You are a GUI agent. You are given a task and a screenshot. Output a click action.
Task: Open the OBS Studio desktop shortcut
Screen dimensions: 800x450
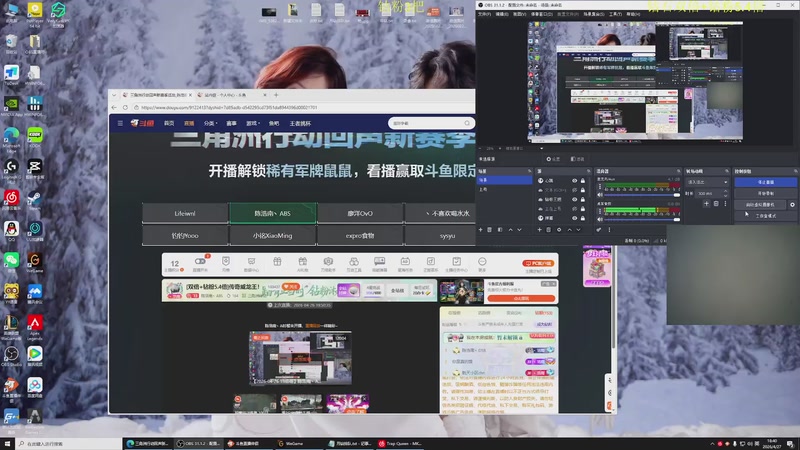(11, 356)
